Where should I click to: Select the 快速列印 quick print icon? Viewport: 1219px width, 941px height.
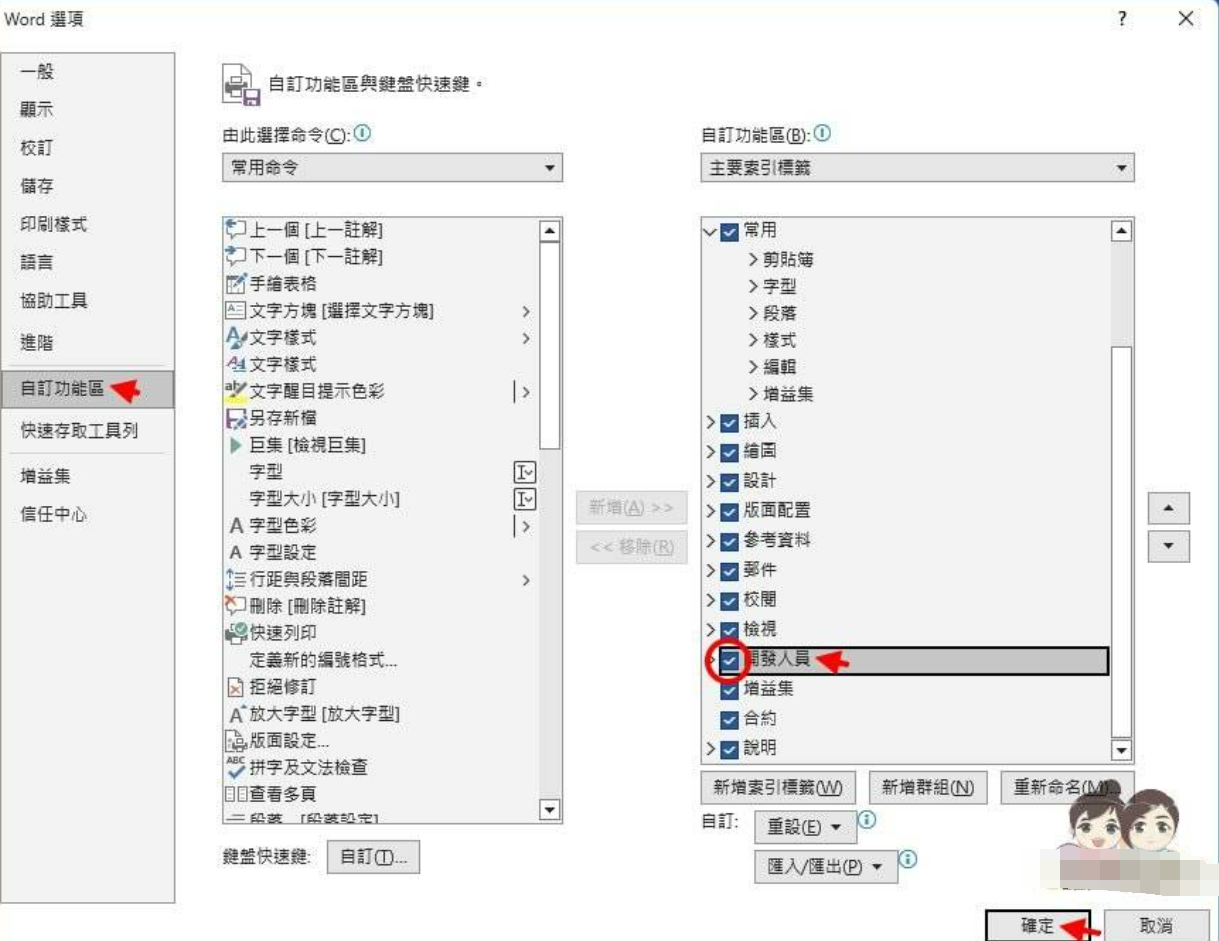pos(236,633)
